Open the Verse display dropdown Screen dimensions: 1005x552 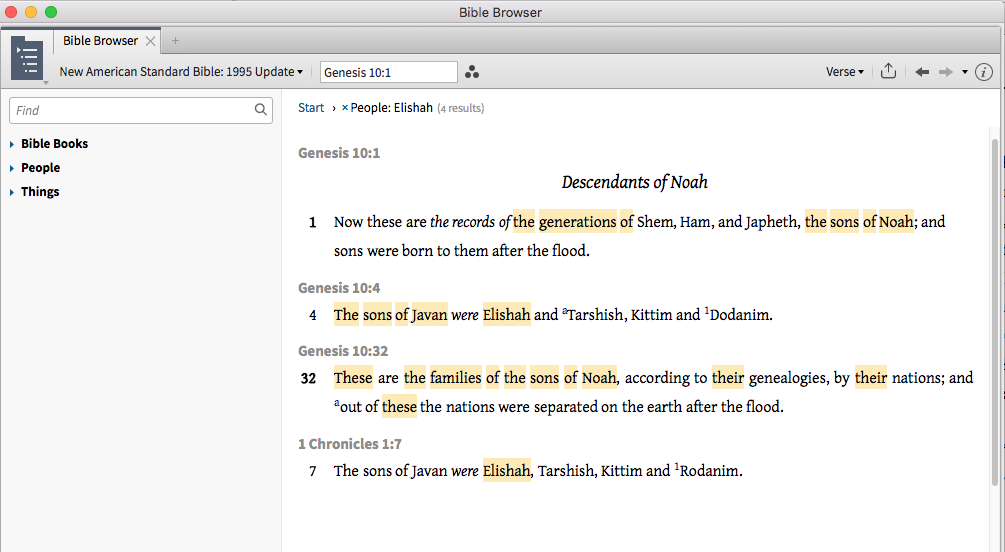coord(844,72)
